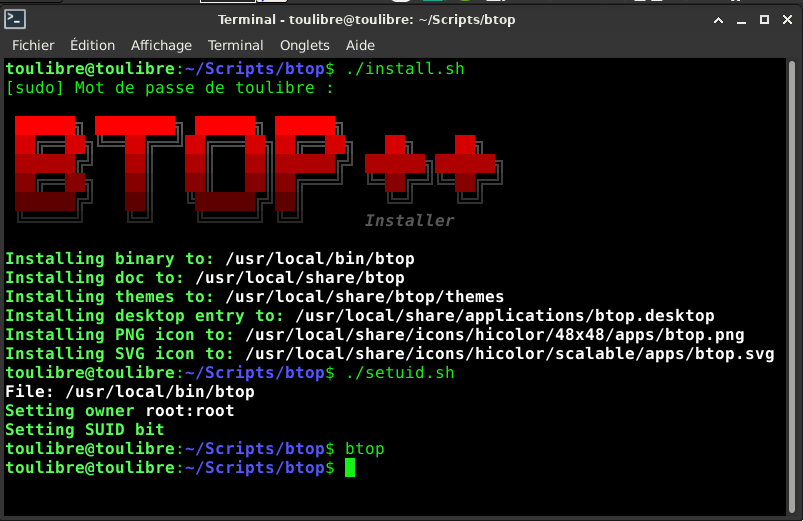803x521 pixels.
Task: Click the /usr/local/share/btop/themes path
Action: (364, 297)
